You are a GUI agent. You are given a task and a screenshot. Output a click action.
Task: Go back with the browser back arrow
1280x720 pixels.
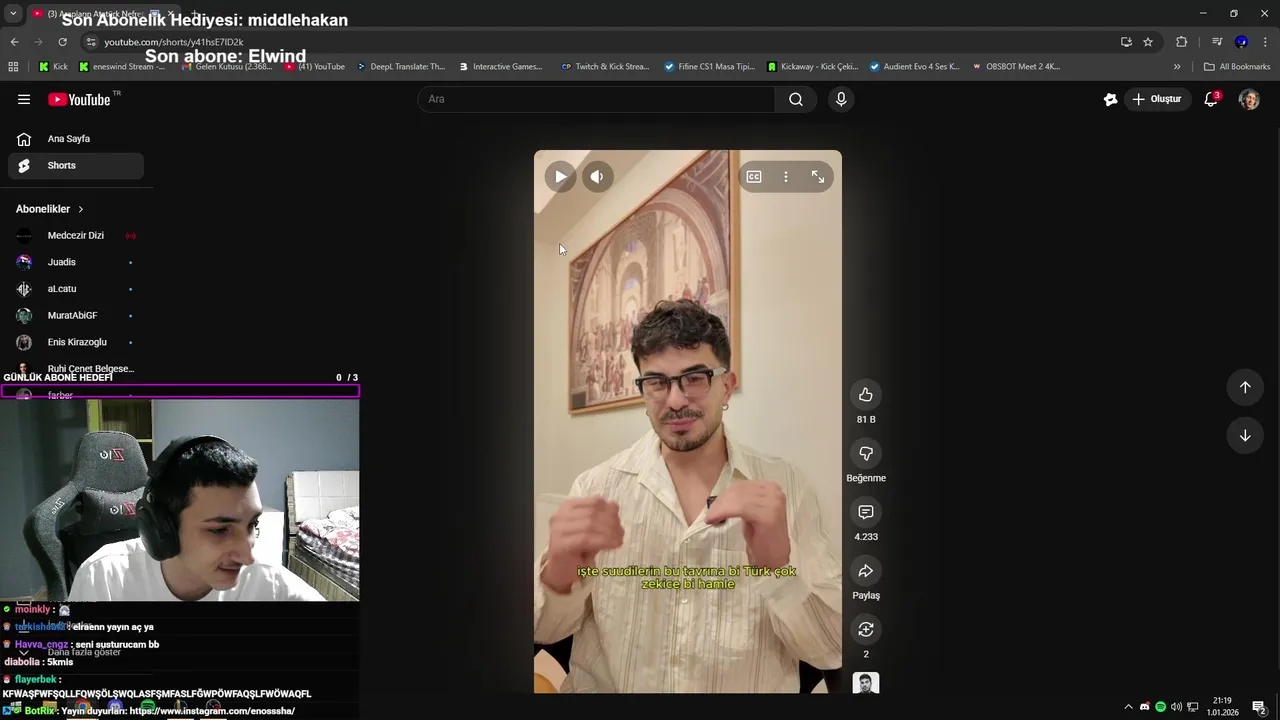14,42
